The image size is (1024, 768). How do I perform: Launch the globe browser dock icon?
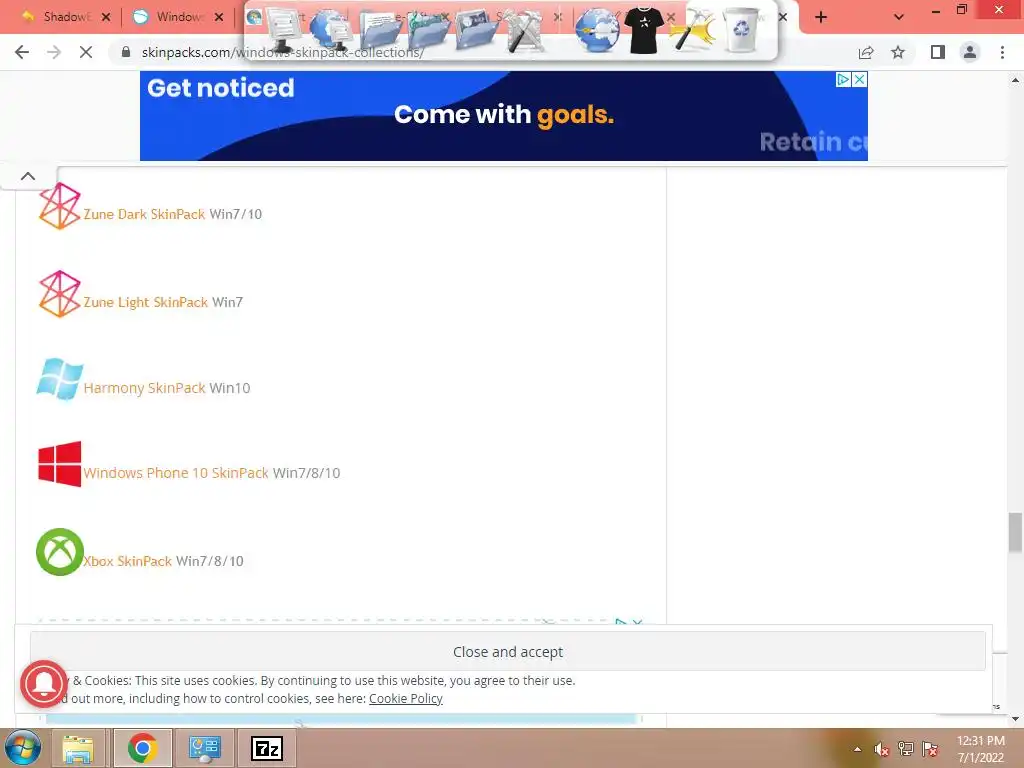point(597,30)
